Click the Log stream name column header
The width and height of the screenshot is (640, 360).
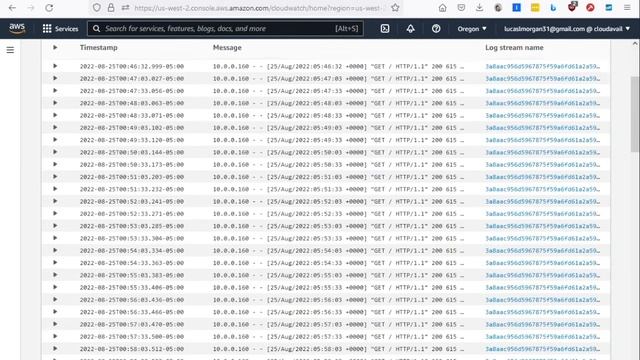(x=514, y=47)
